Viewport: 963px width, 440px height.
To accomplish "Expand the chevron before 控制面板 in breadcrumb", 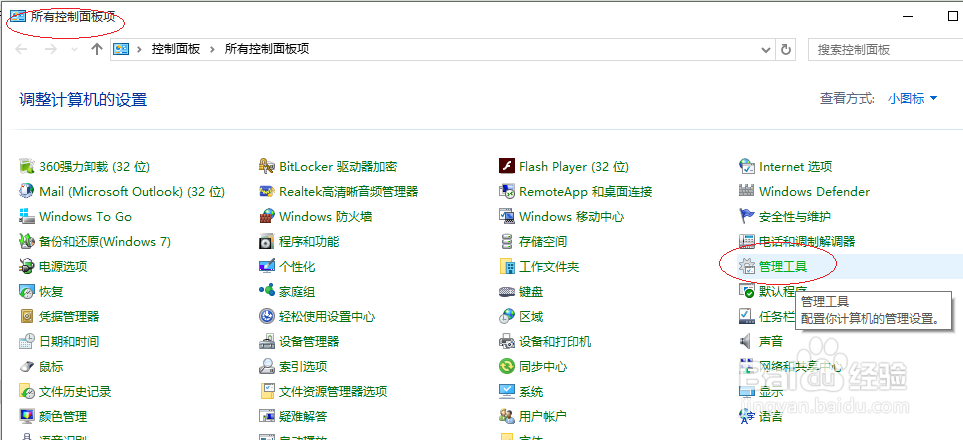I will coord(139,50).
